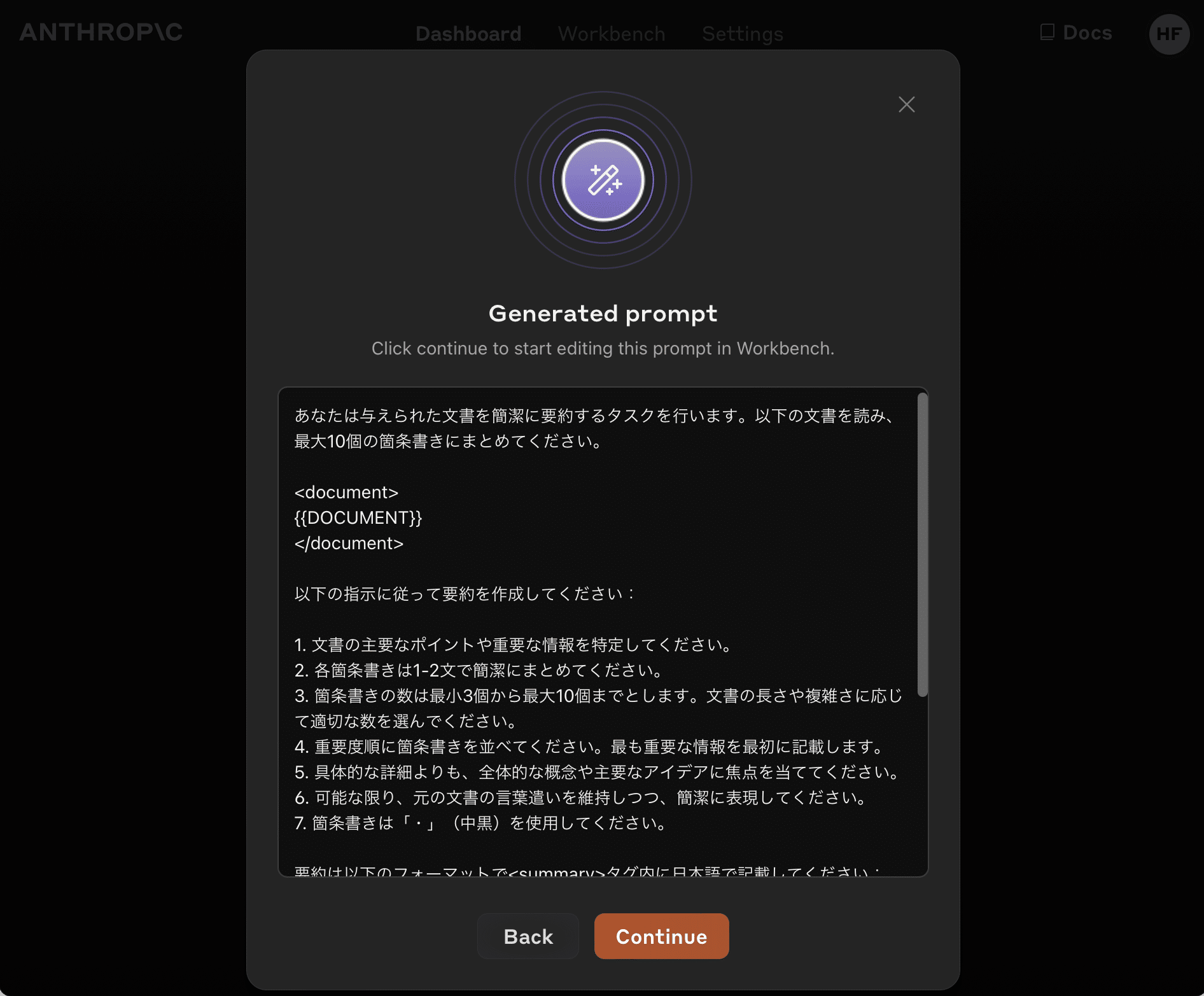Click the Workbench hint text under the title

pos(602,348)
